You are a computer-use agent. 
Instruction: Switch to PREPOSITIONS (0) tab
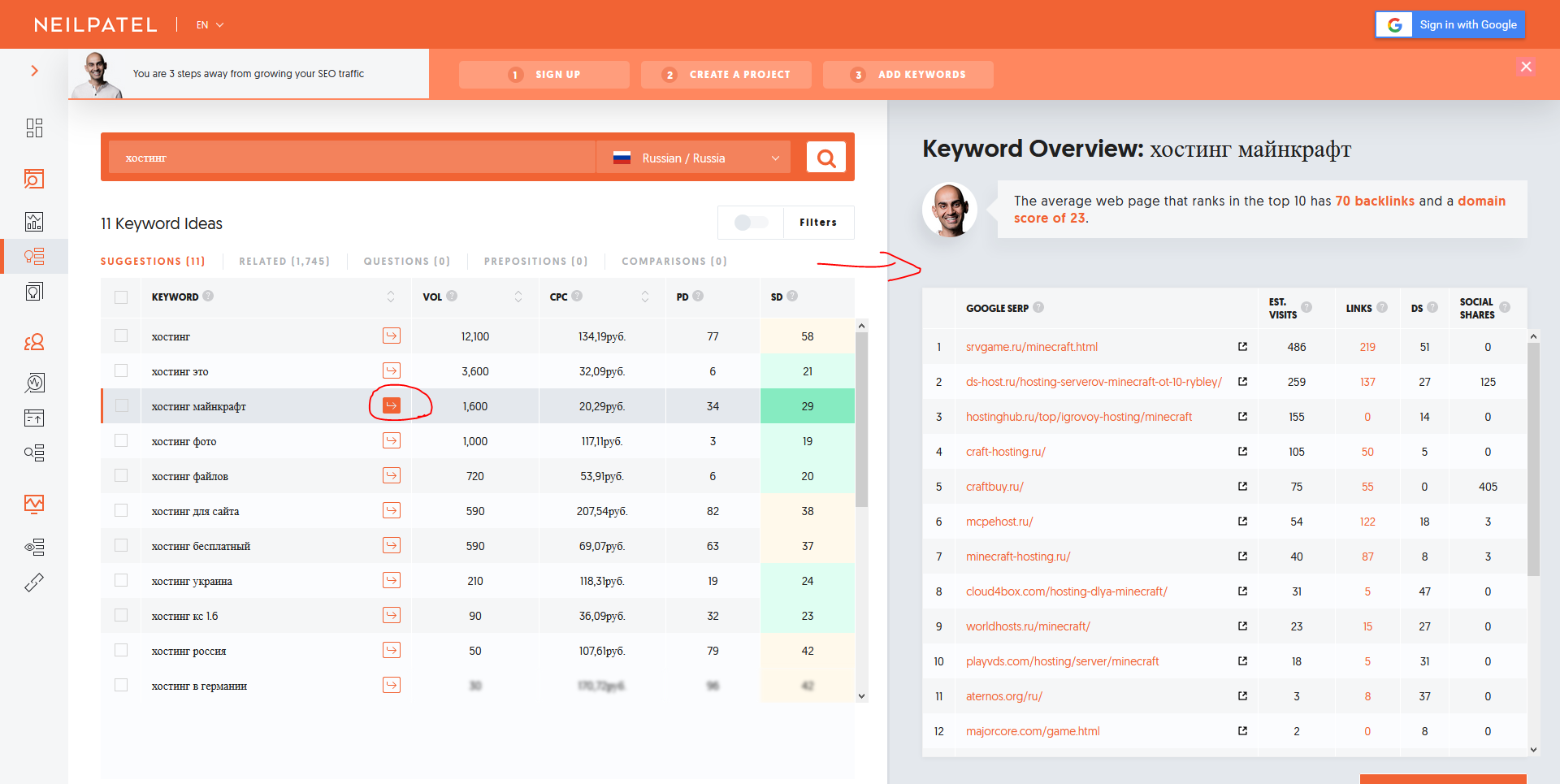pos(535,261)
